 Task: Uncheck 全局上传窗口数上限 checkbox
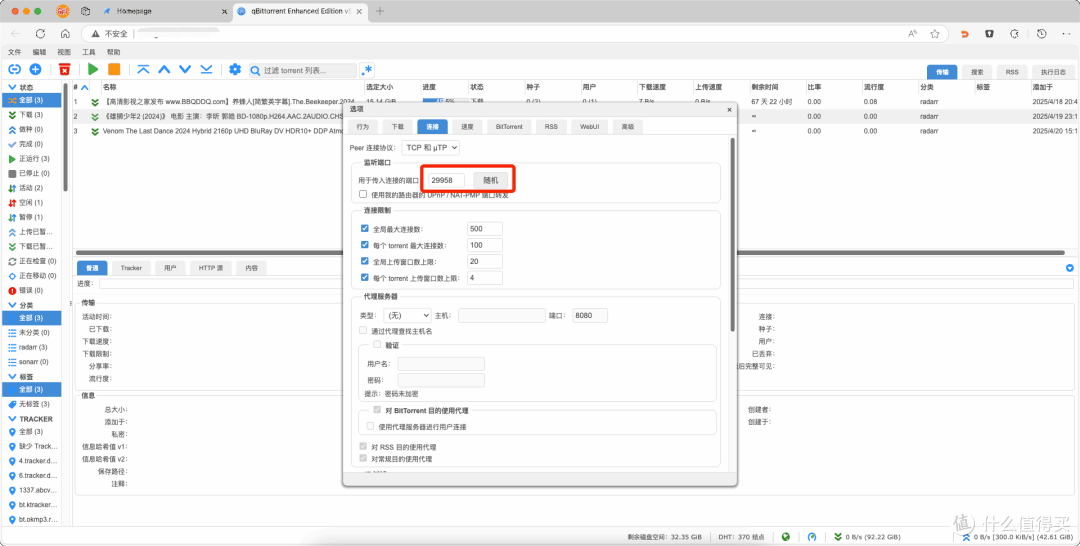coord(365,262)
